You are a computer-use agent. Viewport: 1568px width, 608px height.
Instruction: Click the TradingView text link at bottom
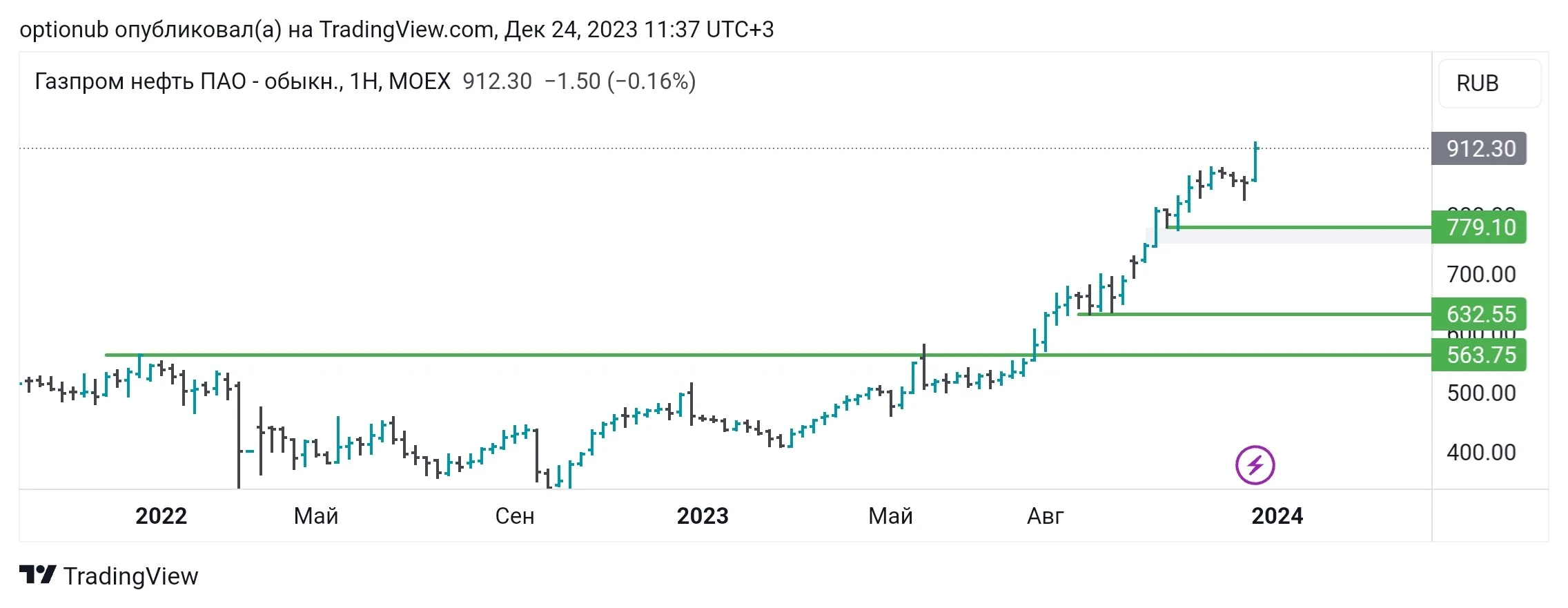point(130,576)
